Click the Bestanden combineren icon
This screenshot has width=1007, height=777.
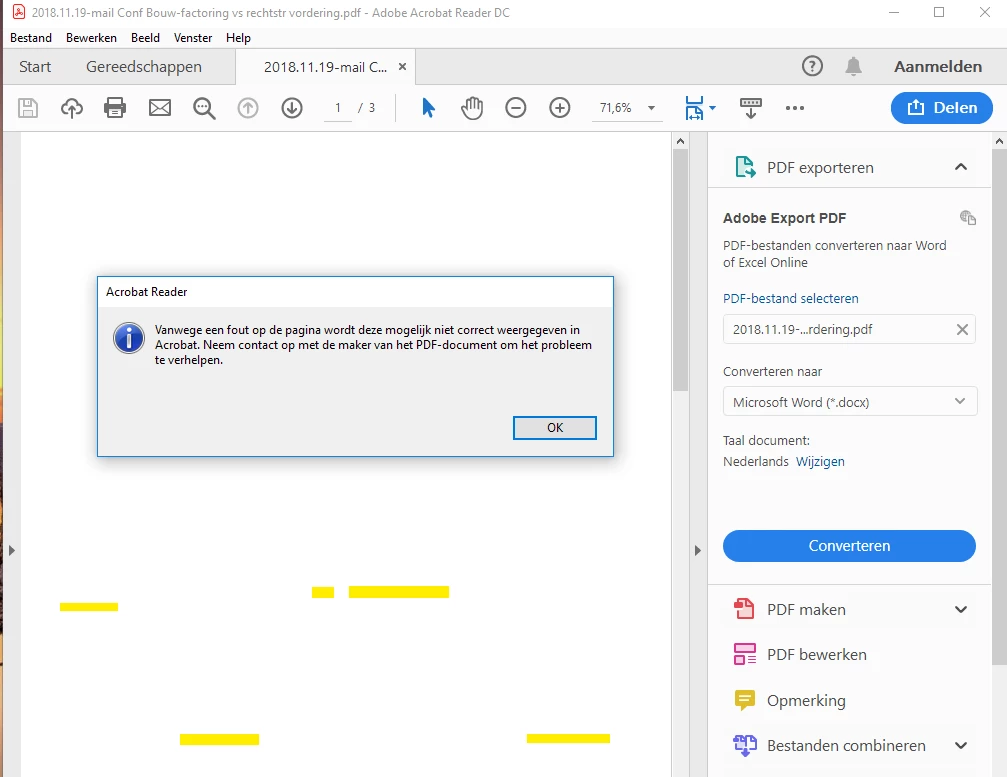(745, 746)
